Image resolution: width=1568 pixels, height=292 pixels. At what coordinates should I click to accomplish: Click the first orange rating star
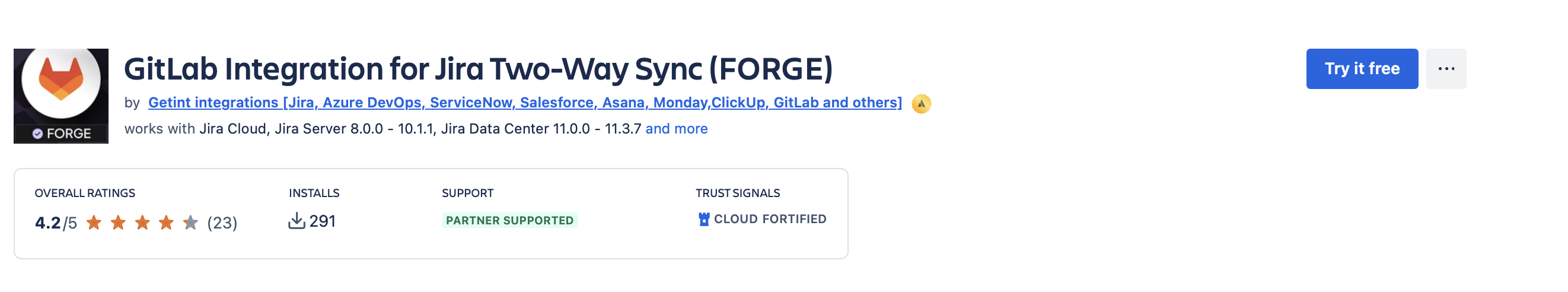coord(94,223)
